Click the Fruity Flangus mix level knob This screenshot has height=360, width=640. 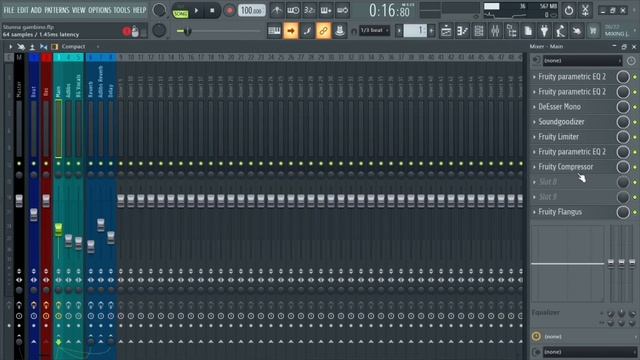[x=623, y=212]
